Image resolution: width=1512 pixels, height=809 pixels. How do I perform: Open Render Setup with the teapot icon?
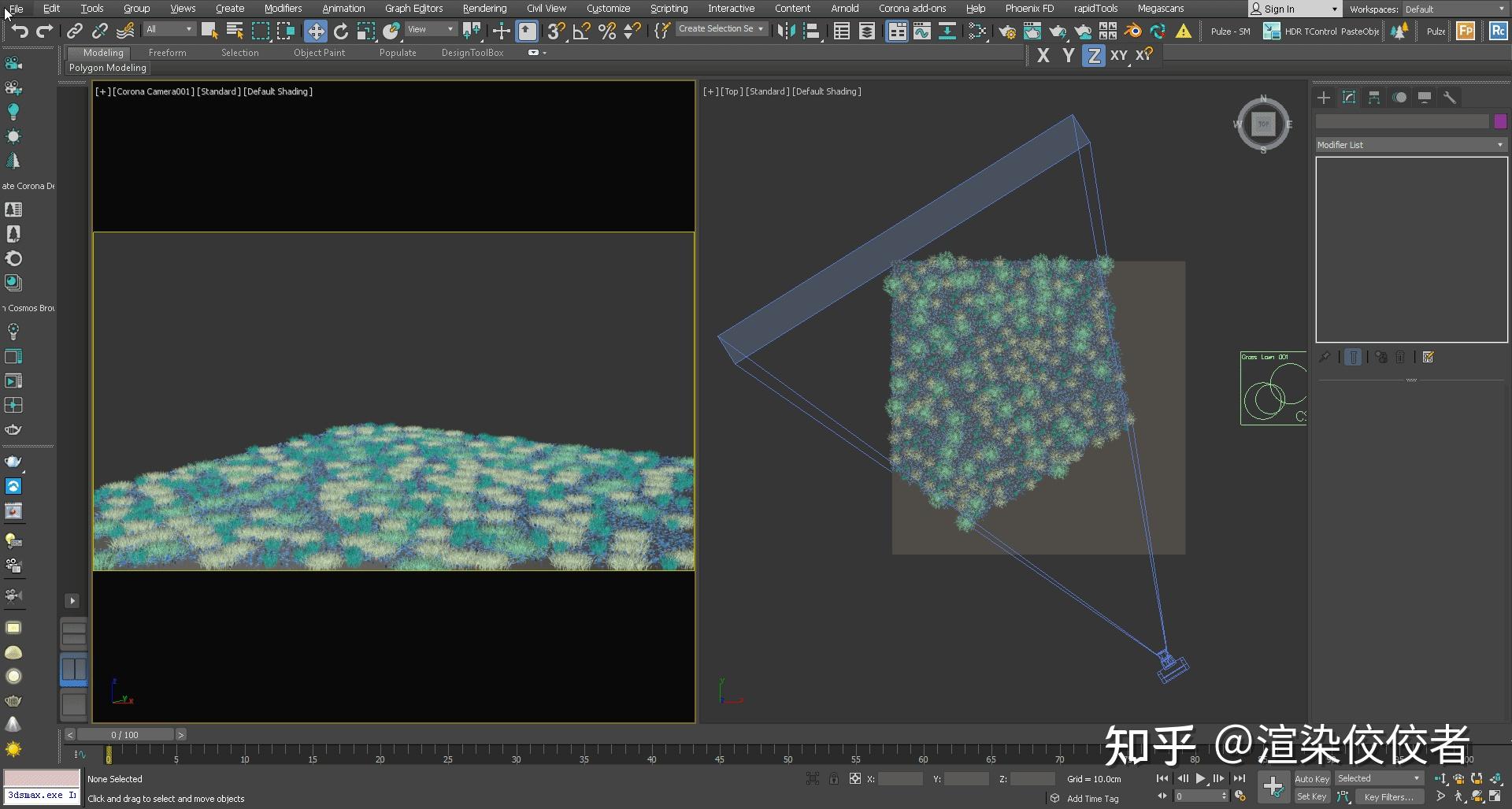[x=1007, y=32]
